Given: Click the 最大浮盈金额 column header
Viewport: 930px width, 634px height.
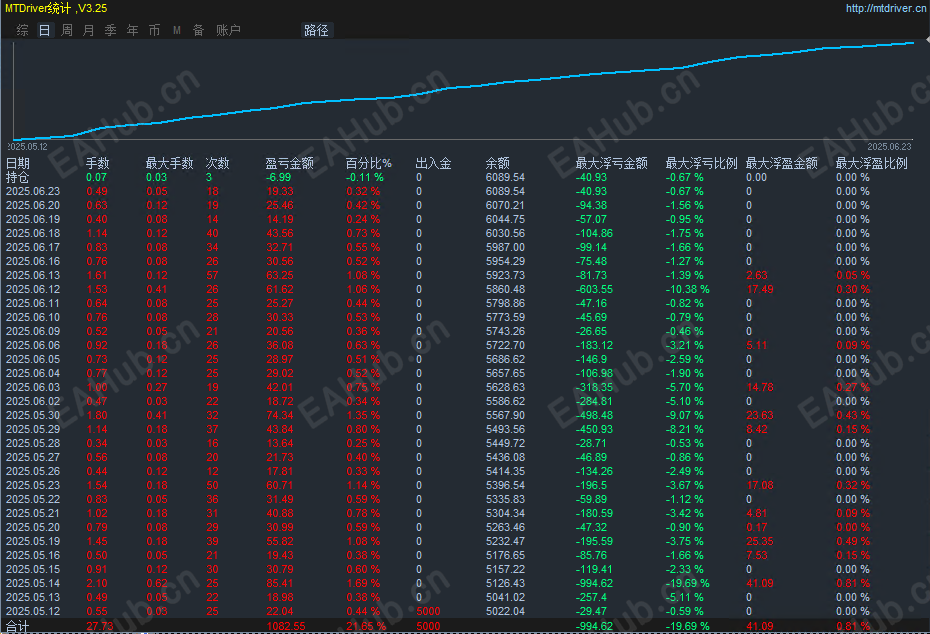Looking at the screenshot, I should pyautogui.click(x=782, y=163).
